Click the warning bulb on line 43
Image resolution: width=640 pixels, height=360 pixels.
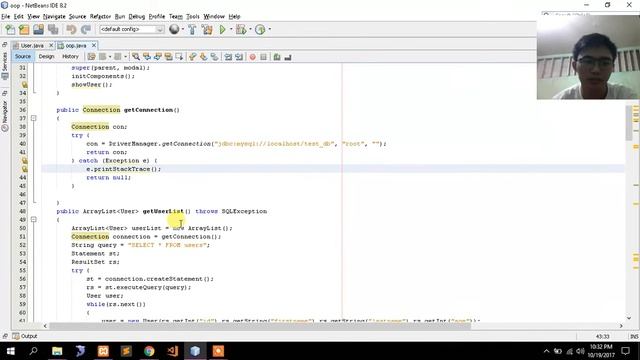pyautogui.click(x=24, y=169)
